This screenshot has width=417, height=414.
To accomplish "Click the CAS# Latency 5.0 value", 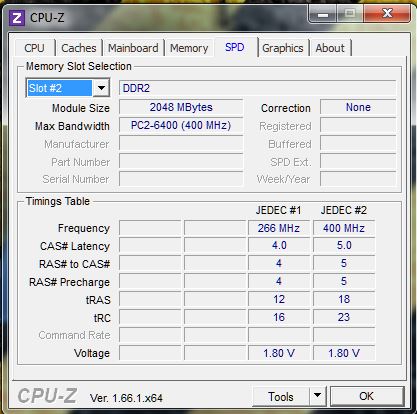I will 344,246.
